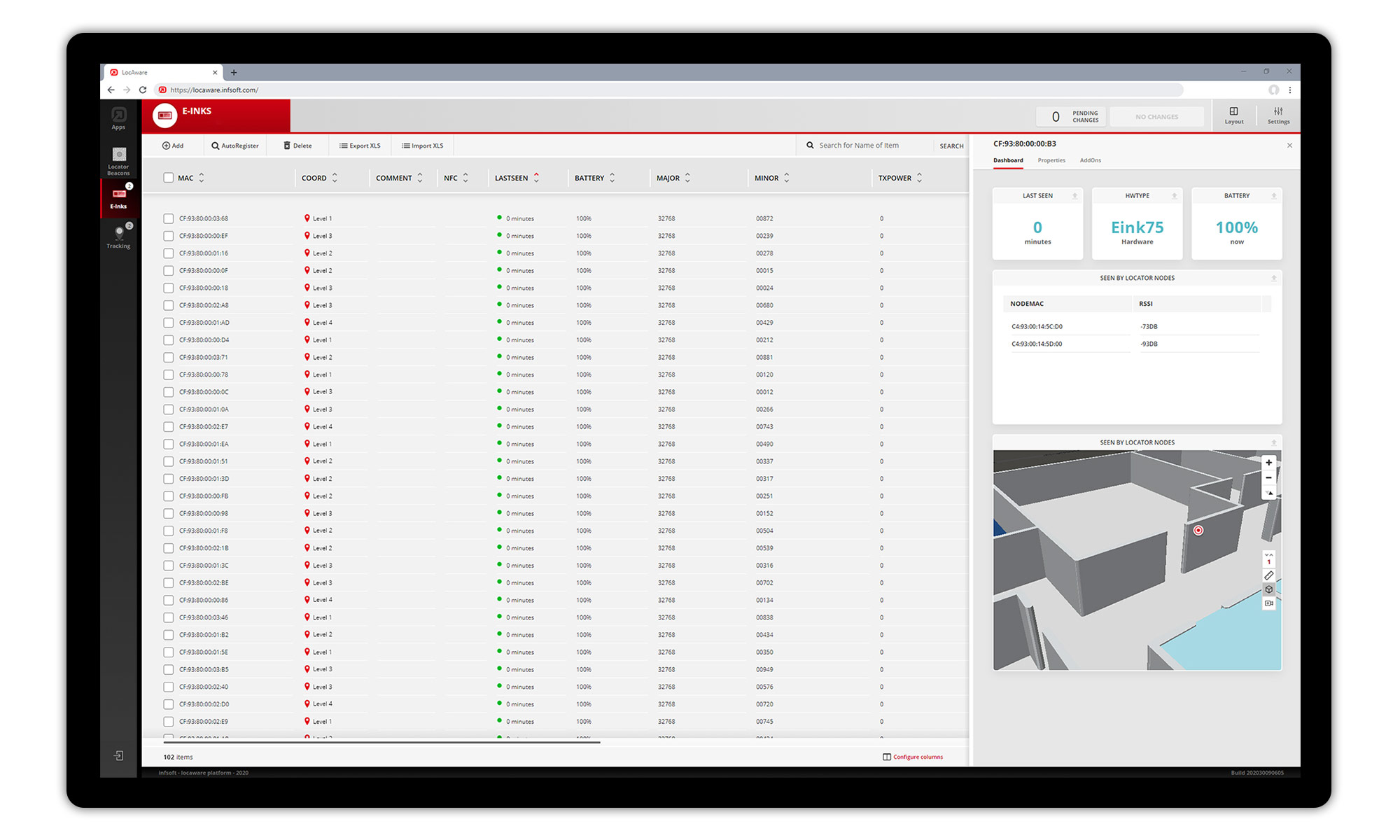The width and height of the screenshot is (1400, 840).
Task: Sort entries by the MINOR column
Action: click(x=786, y=178)
